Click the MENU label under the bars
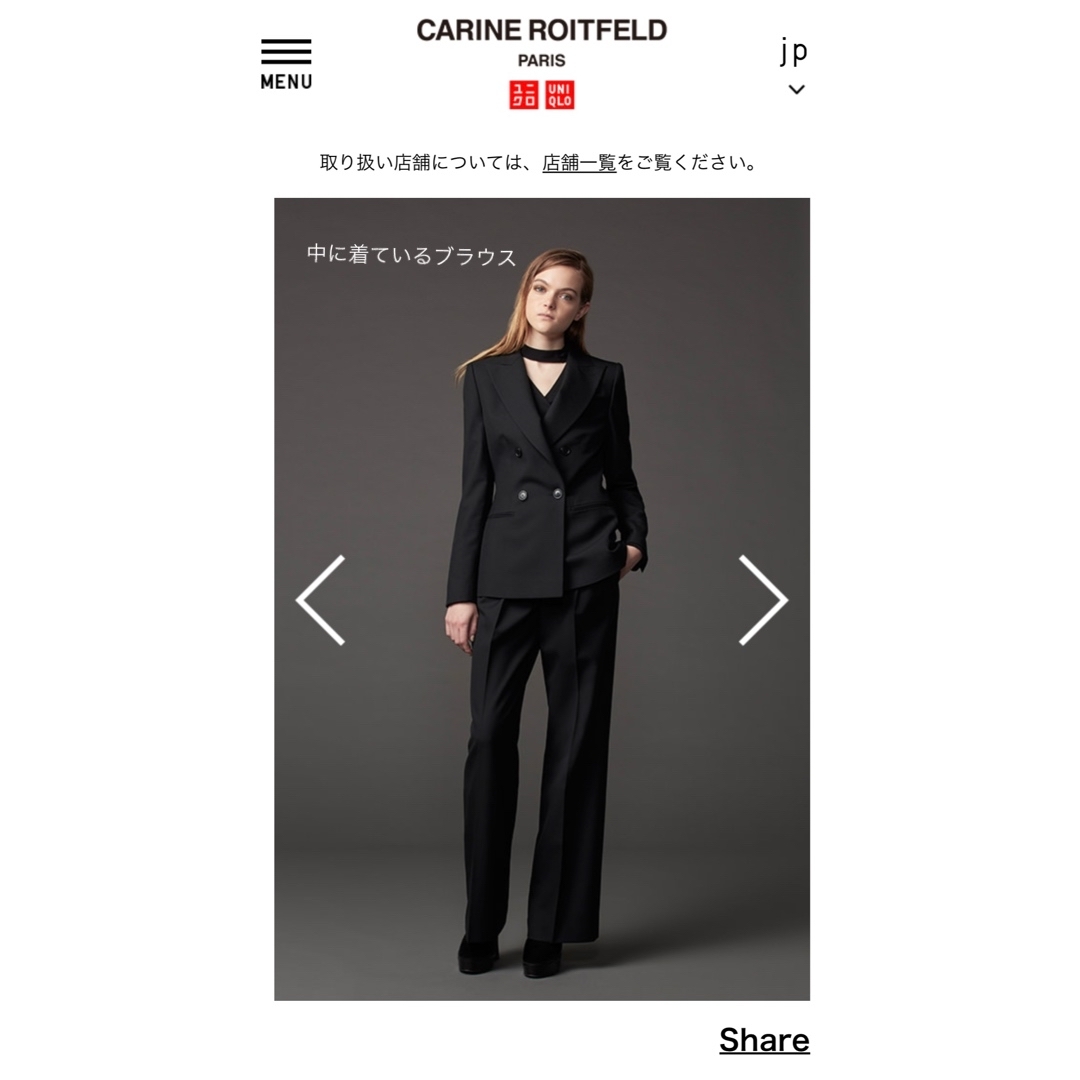 point(286,82)
